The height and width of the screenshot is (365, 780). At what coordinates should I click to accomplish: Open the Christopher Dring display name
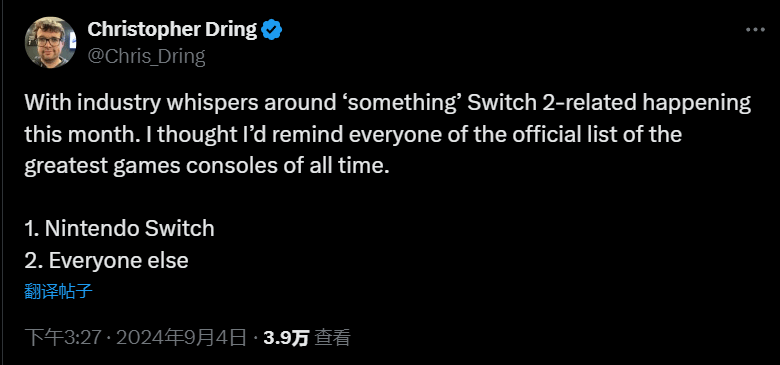pyautogui.click(x=172, y=30)
